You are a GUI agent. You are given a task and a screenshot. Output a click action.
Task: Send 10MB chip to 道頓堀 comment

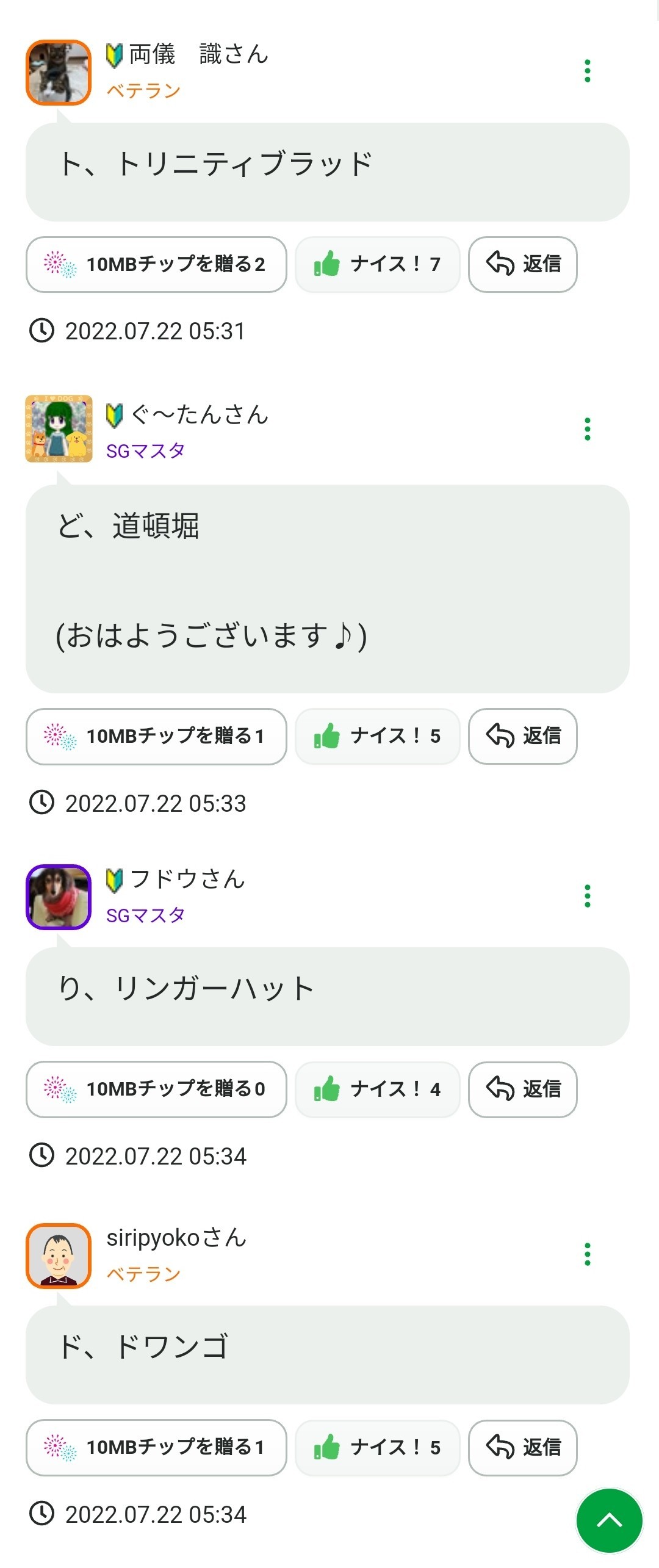click(x=156, y=736)
